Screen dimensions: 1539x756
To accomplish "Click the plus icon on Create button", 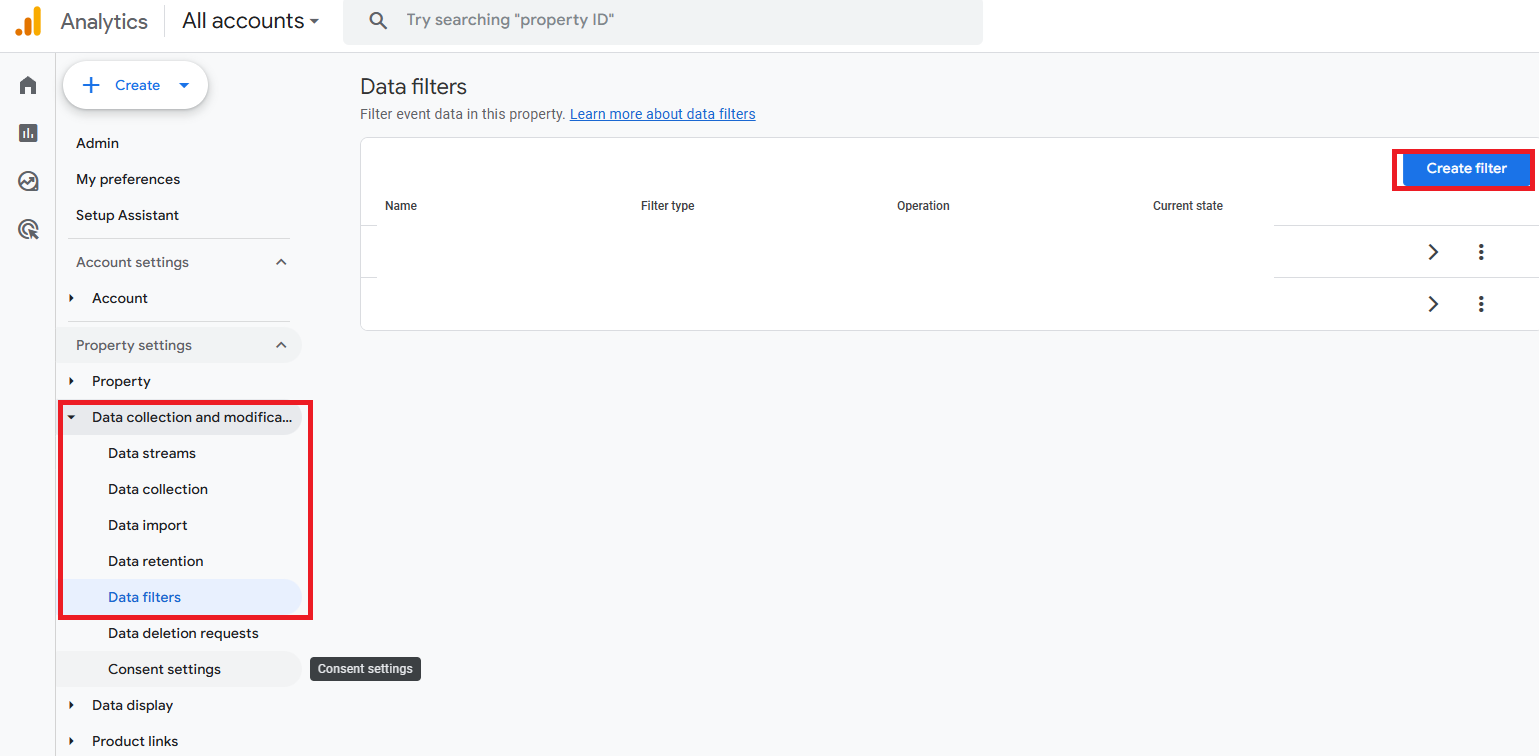I will 91,85.
